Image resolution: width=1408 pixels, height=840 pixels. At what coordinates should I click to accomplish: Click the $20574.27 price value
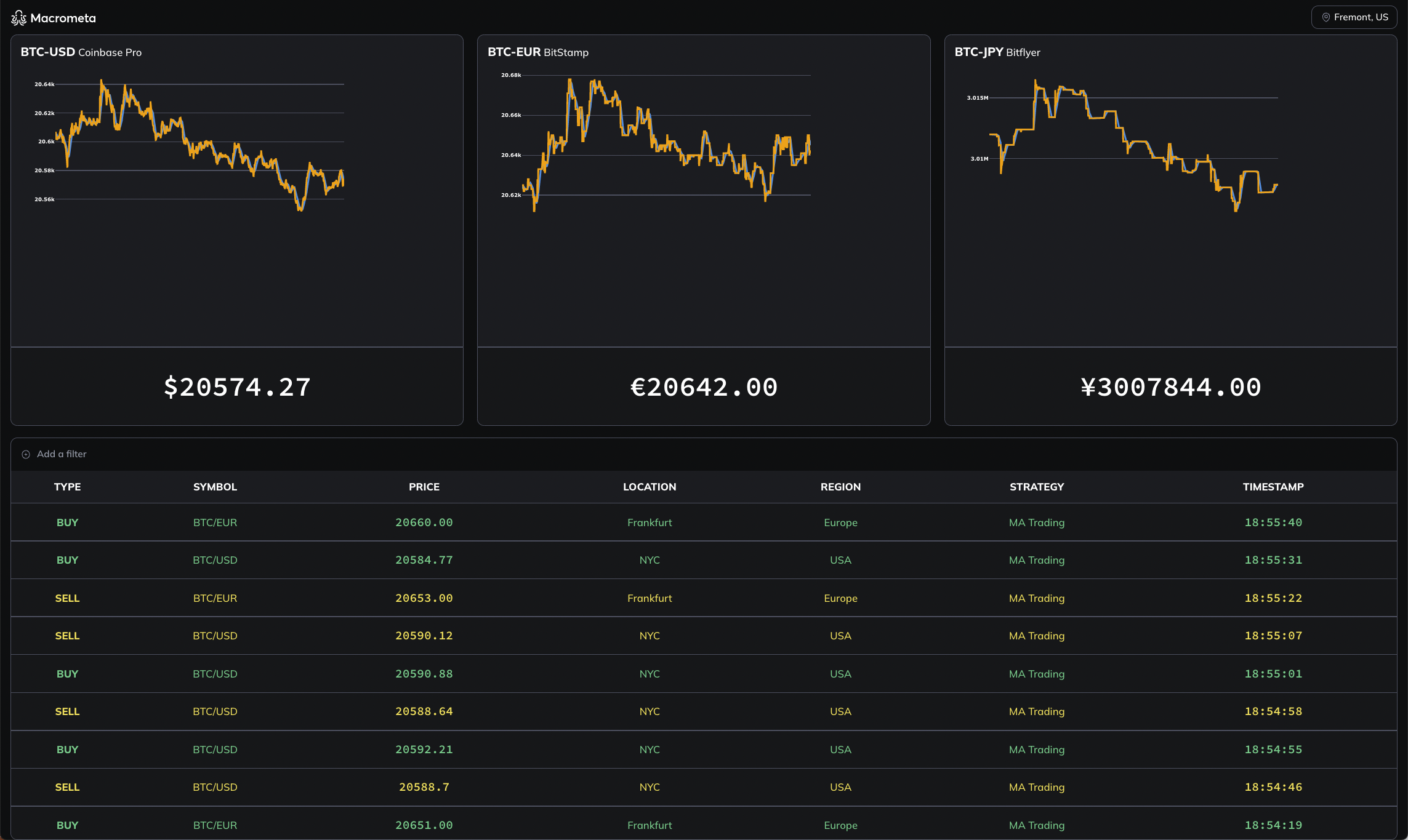(237, 387)
